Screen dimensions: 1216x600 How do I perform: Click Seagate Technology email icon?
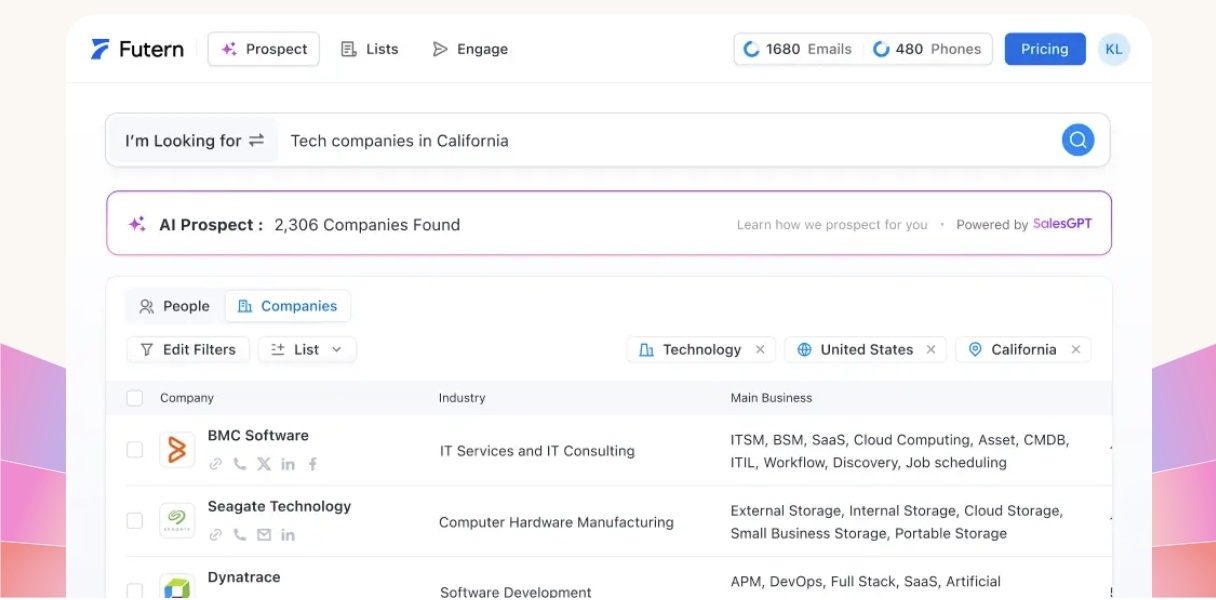[264, 535]
